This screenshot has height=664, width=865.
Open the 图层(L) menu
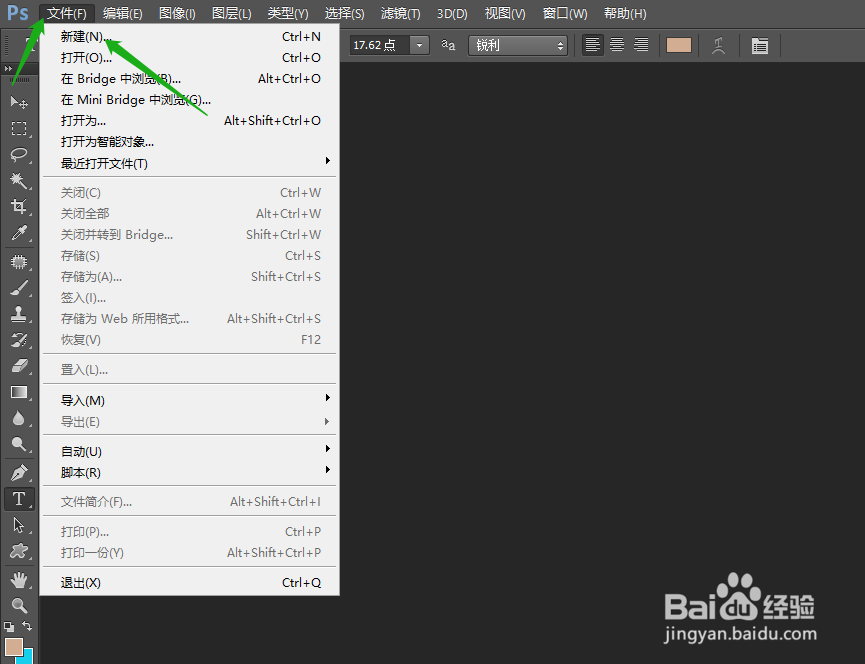[232, 13]
